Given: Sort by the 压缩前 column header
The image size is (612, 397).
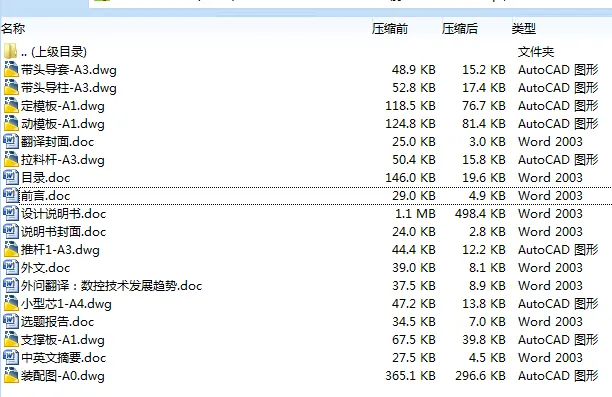Looking at the screenshot, I should click(x=390, y=28).
